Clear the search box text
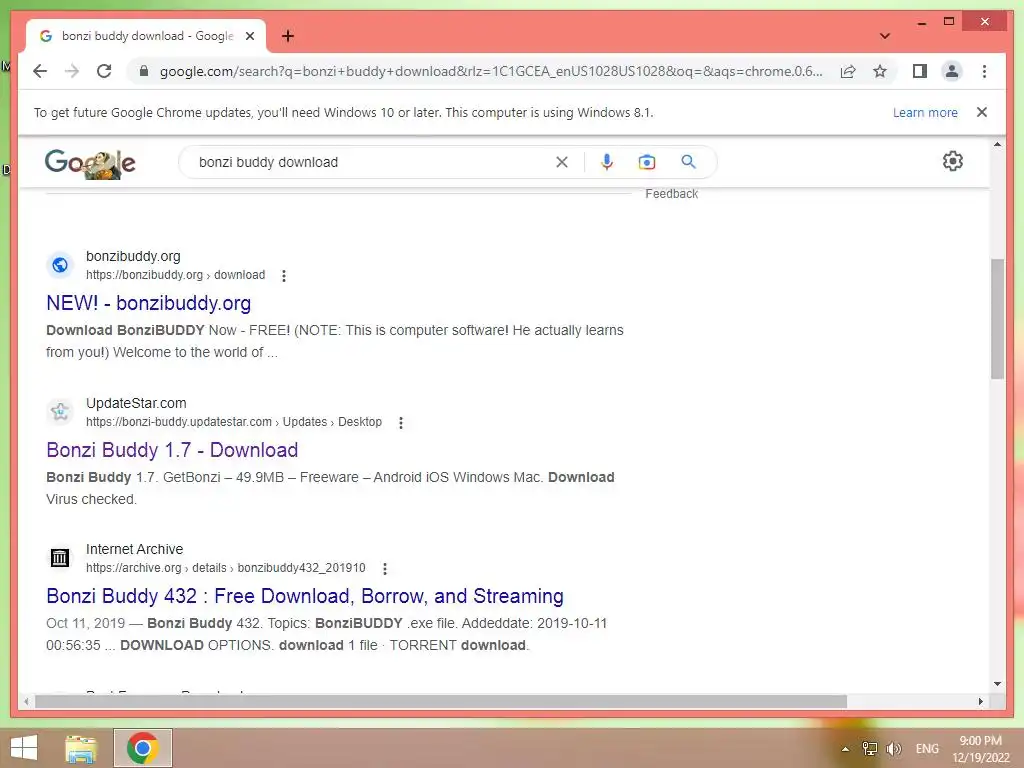Viewport: 1024px width, 768px height. pos(562,162)
